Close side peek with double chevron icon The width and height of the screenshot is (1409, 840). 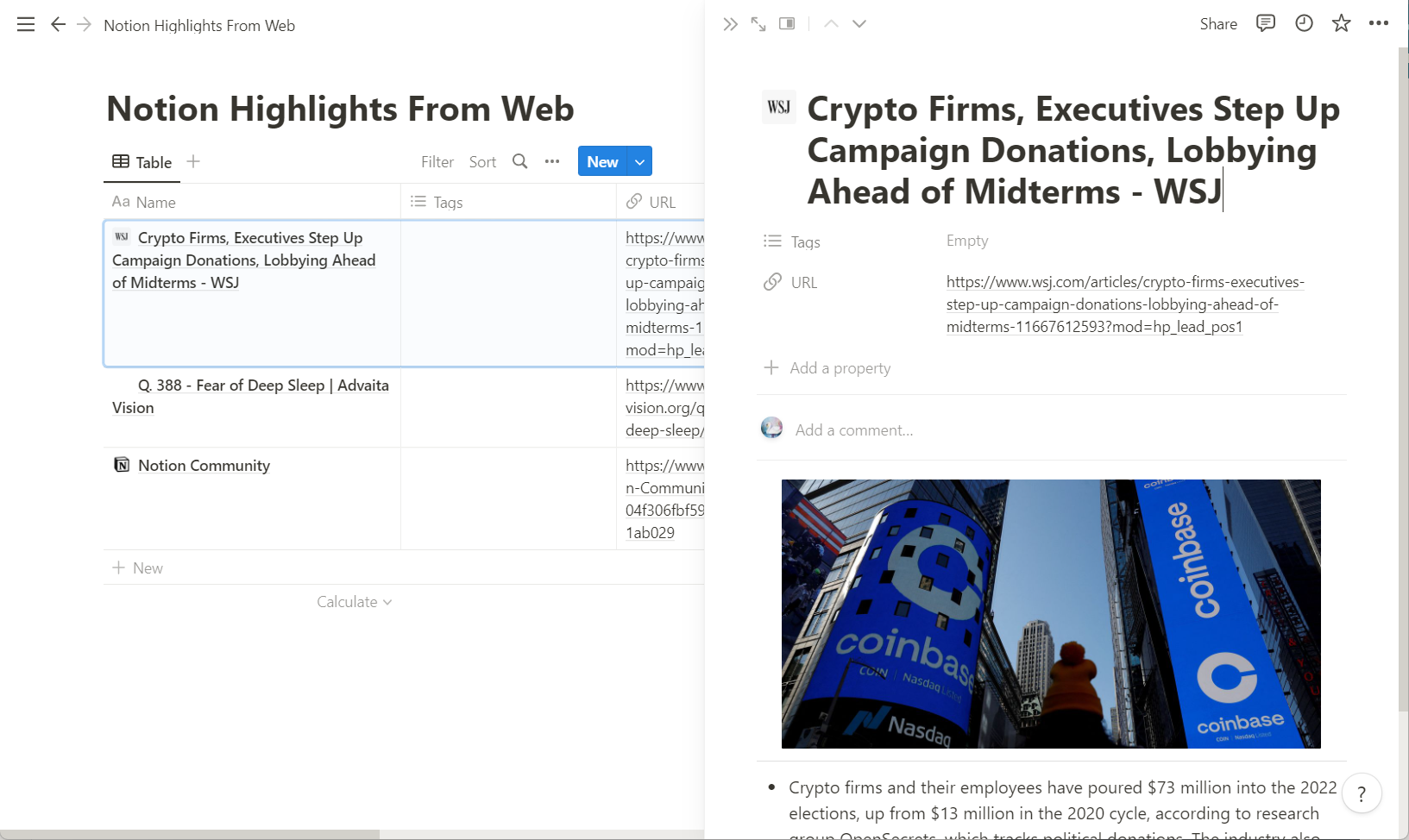pyautogui.click(x=730, y=24)
